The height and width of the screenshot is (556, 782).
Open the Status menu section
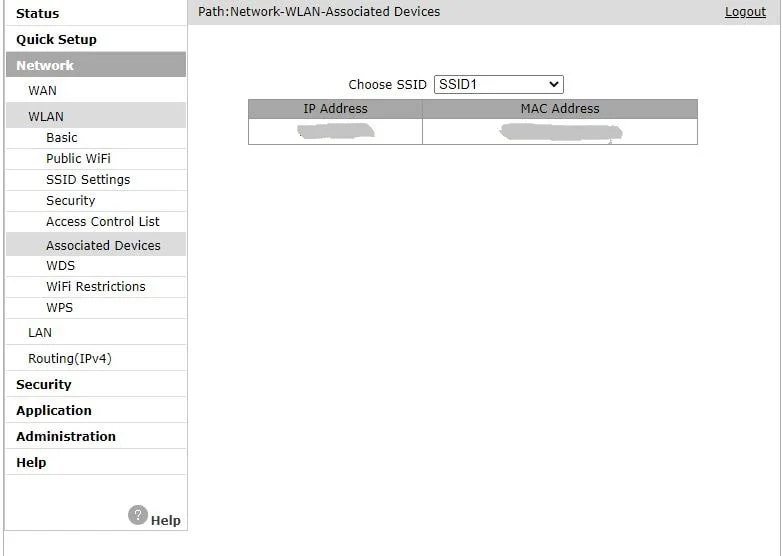click(x=37, y=13)
